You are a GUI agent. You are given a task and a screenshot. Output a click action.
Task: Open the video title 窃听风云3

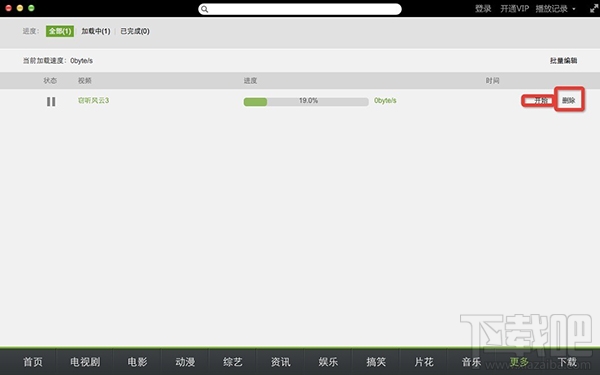click(93, 100)
